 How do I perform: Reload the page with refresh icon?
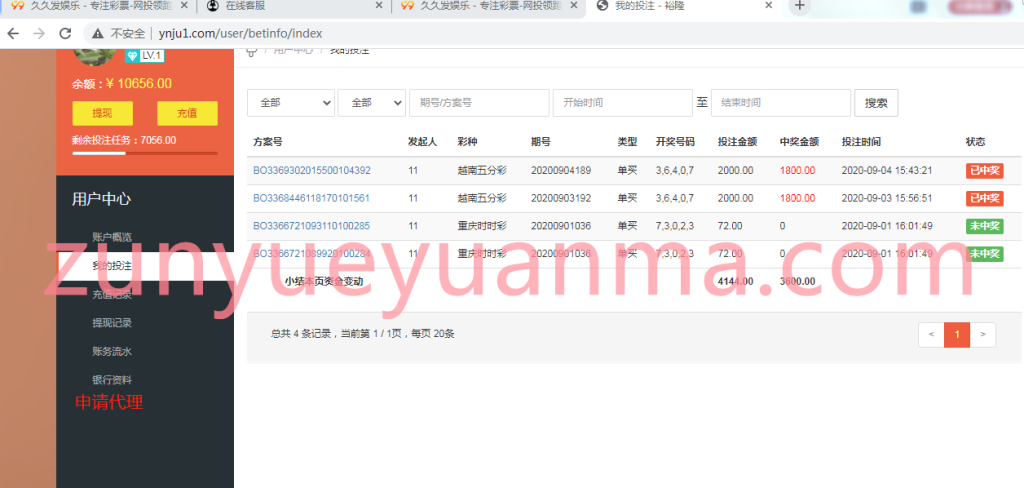pyautogui.click(x=65, y=33)
